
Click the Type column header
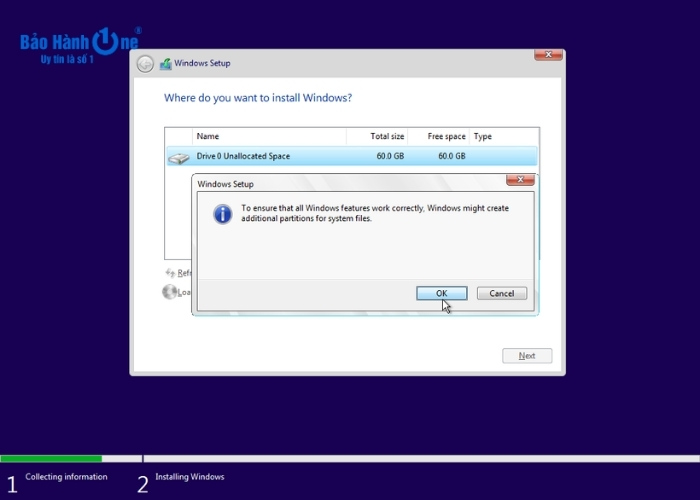click(x=504, y=137)
